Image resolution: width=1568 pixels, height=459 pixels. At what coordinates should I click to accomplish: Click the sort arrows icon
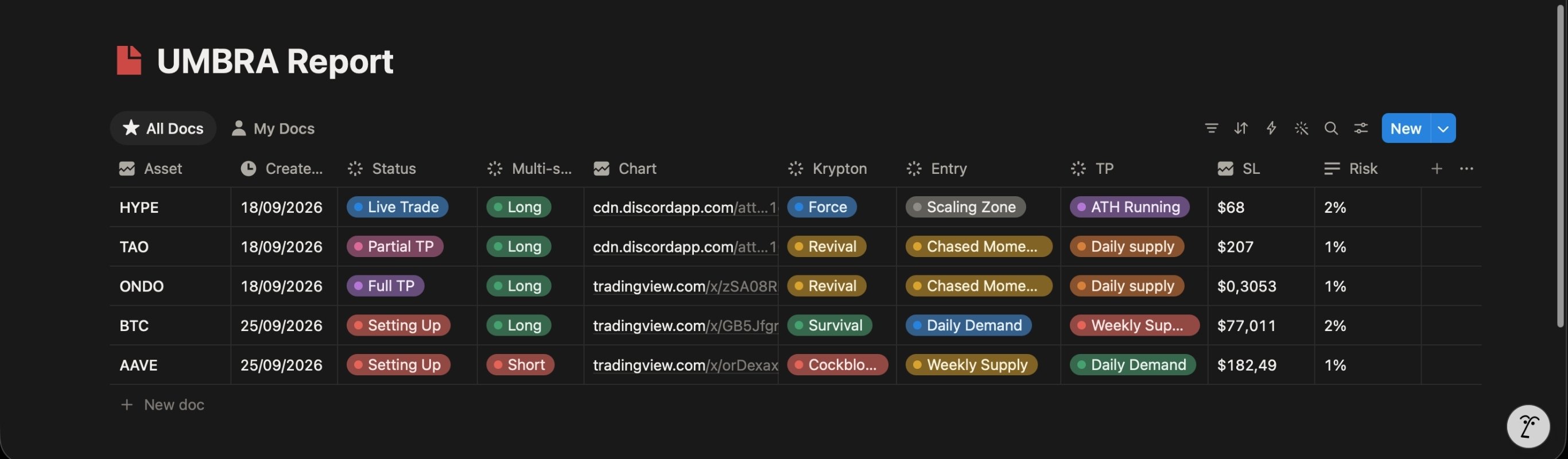pyautogui.click(x=1241, y=129)
